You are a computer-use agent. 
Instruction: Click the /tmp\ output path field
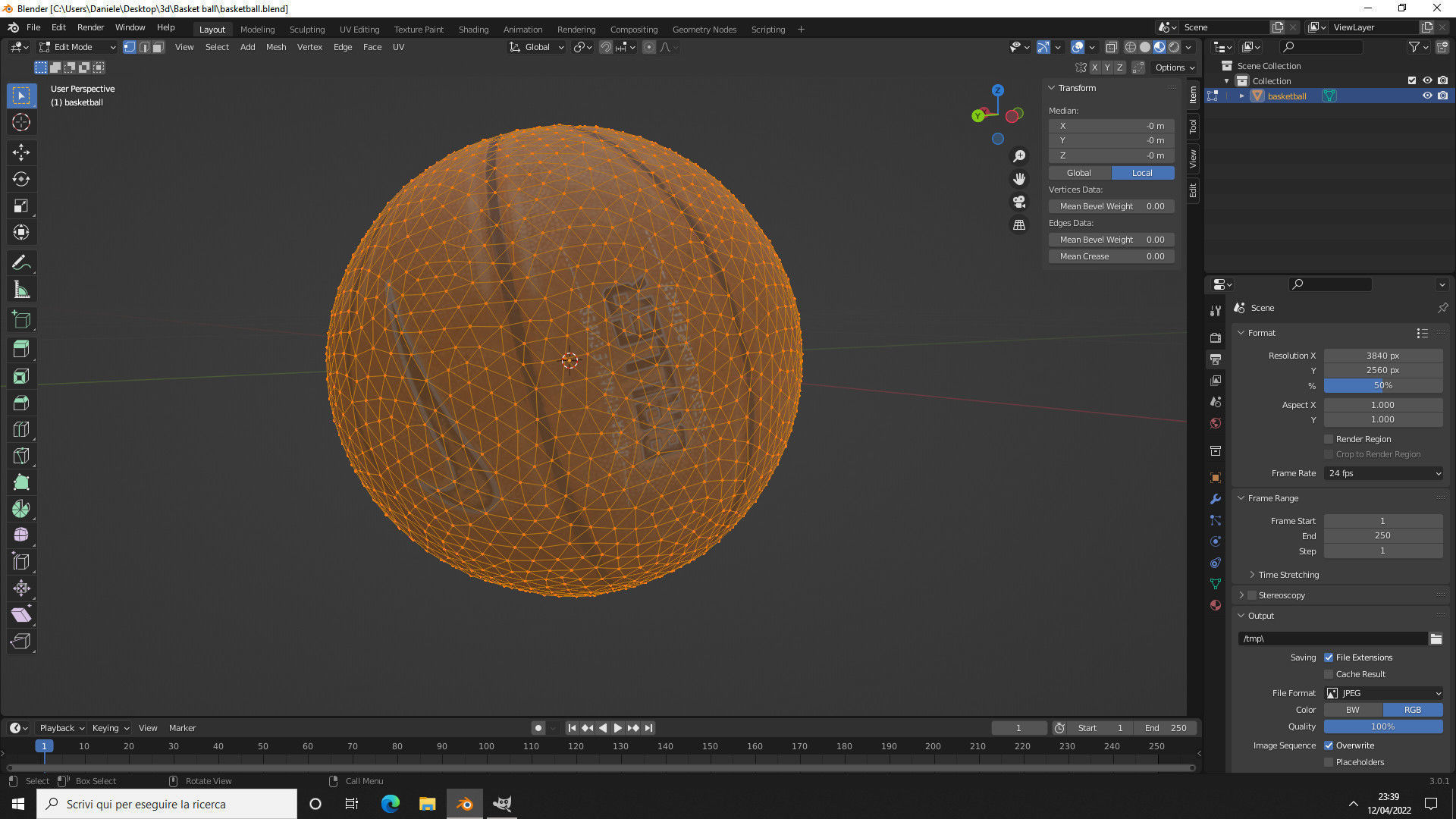click(x=1333, y=639)
